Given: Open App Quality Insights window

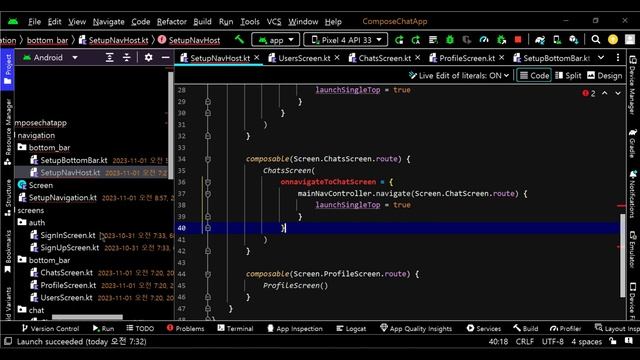Looking at the screenshot, I should pos(416,328).
